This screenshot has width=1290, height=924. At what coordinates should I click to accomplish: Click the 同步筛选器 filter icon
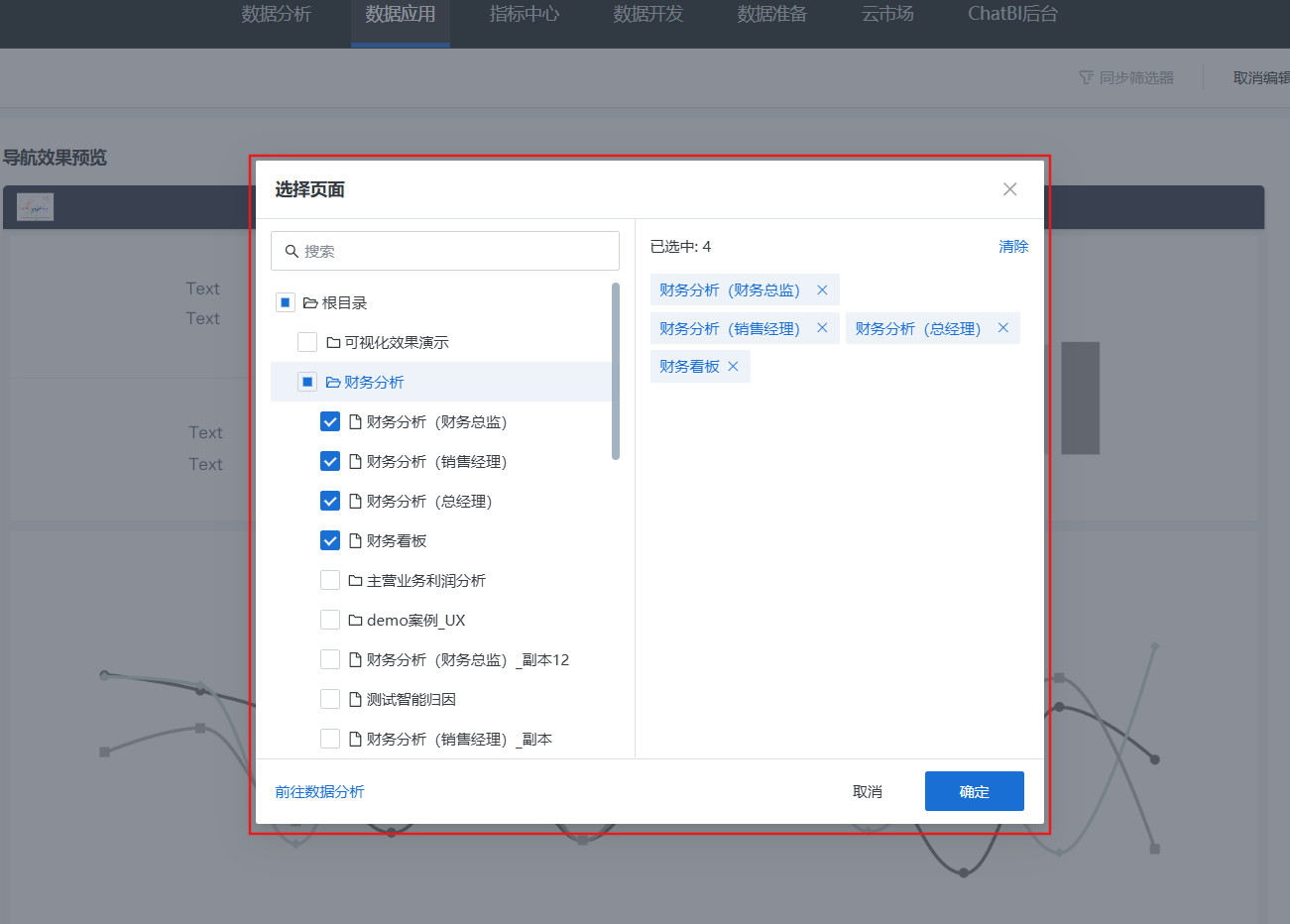[1086, 77]
